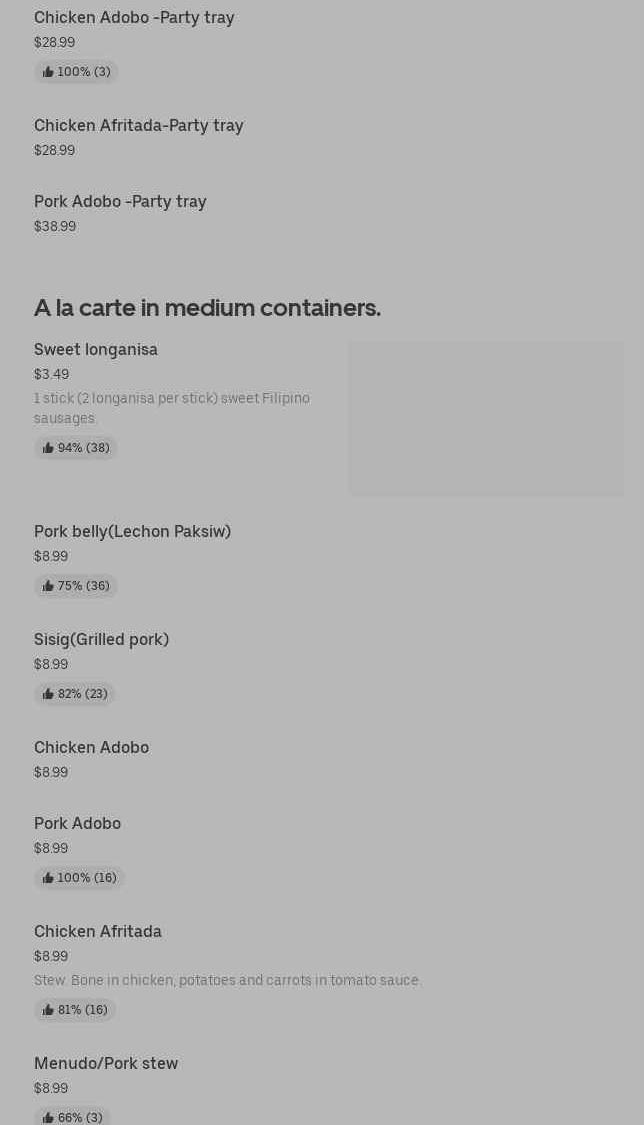Click the A la carte section heading
The width and height of the screenshot is (644, 1125).
(x=207, y=308)
